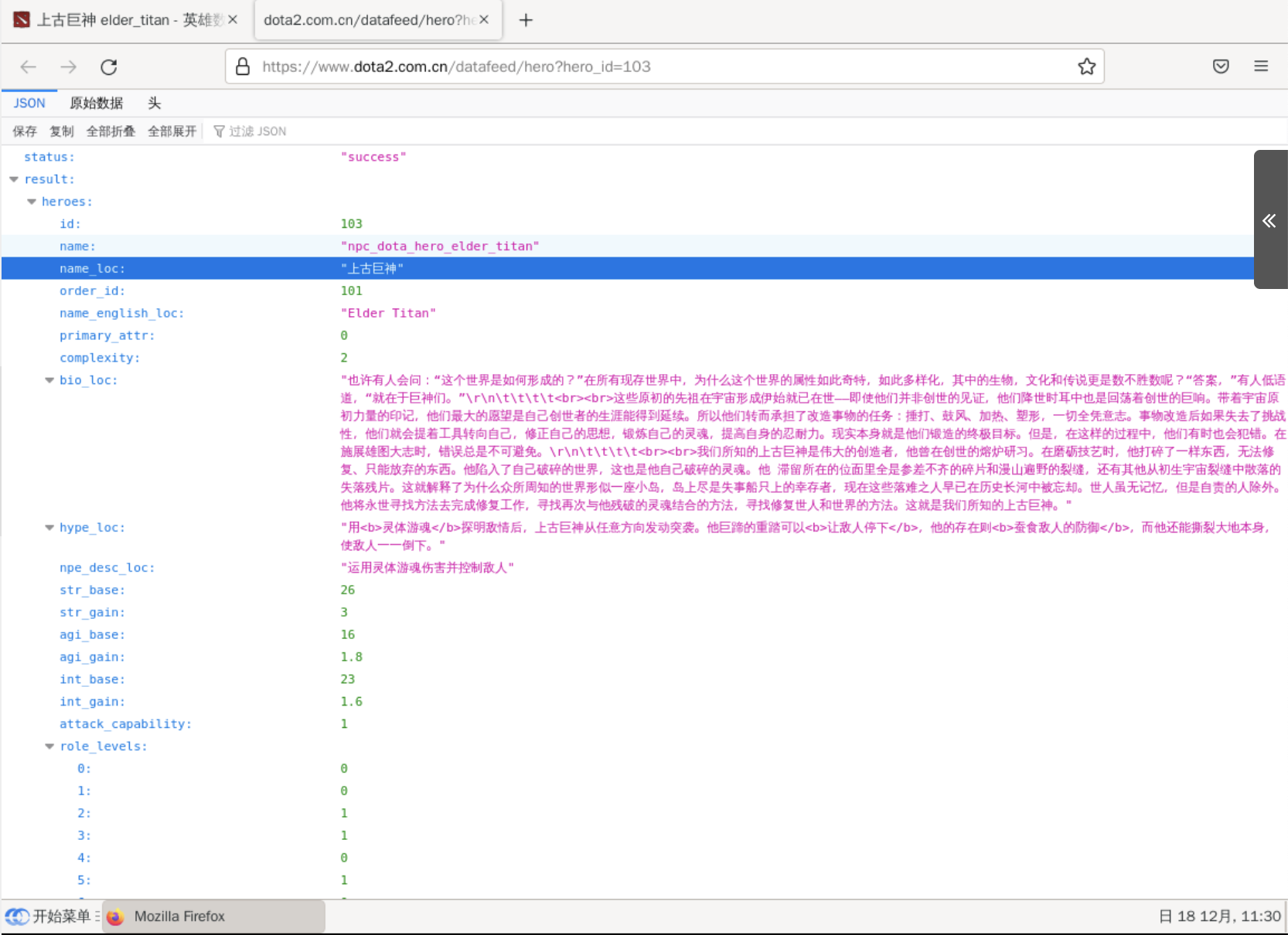
Task: Reload the current page
Action: pyautogui.click(x=109, y=67)
